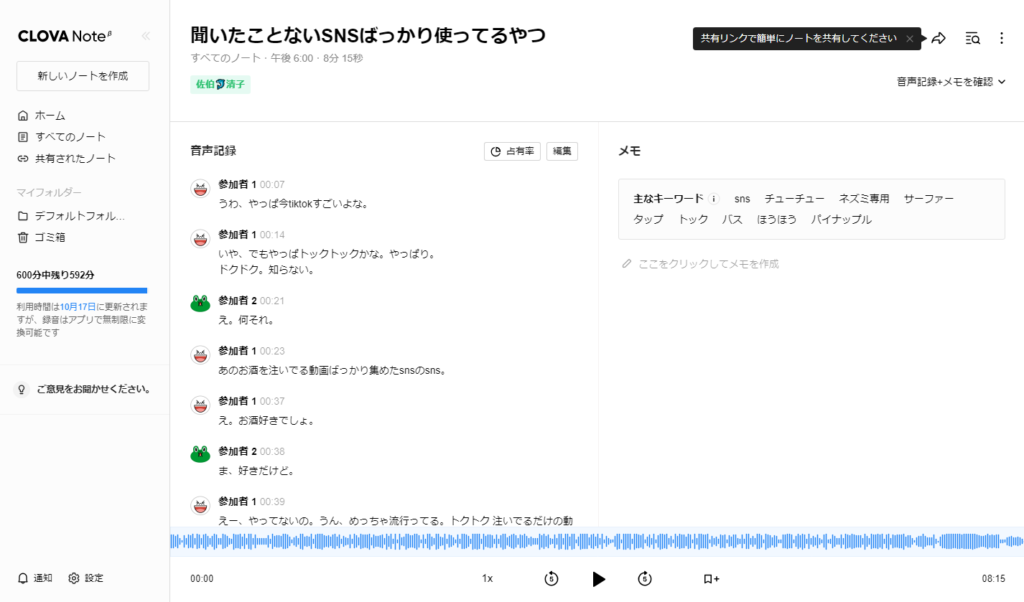
Task: Open 通知 notifications
Action: tap(35, 578)
